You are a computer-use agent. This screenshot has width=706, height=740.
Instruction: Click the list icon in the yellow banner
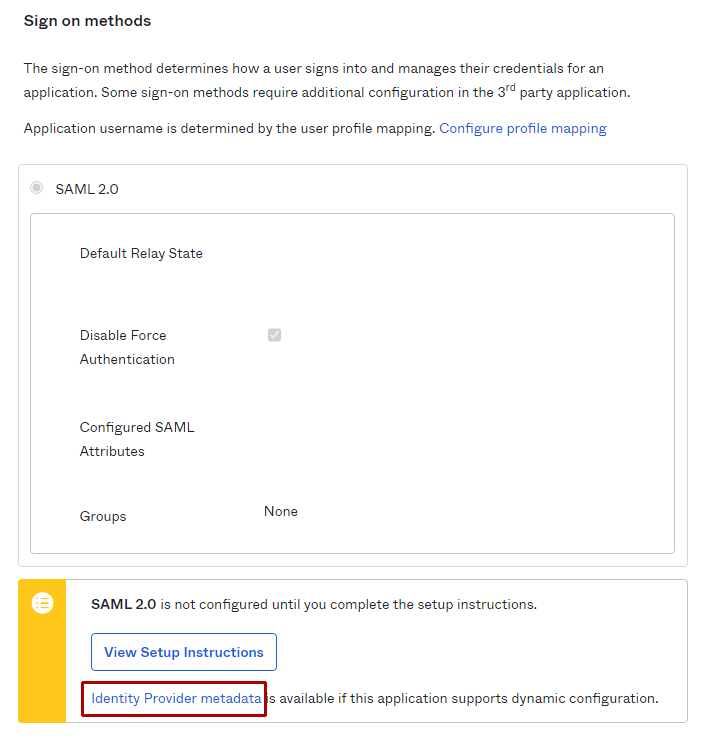click(42, 603)
